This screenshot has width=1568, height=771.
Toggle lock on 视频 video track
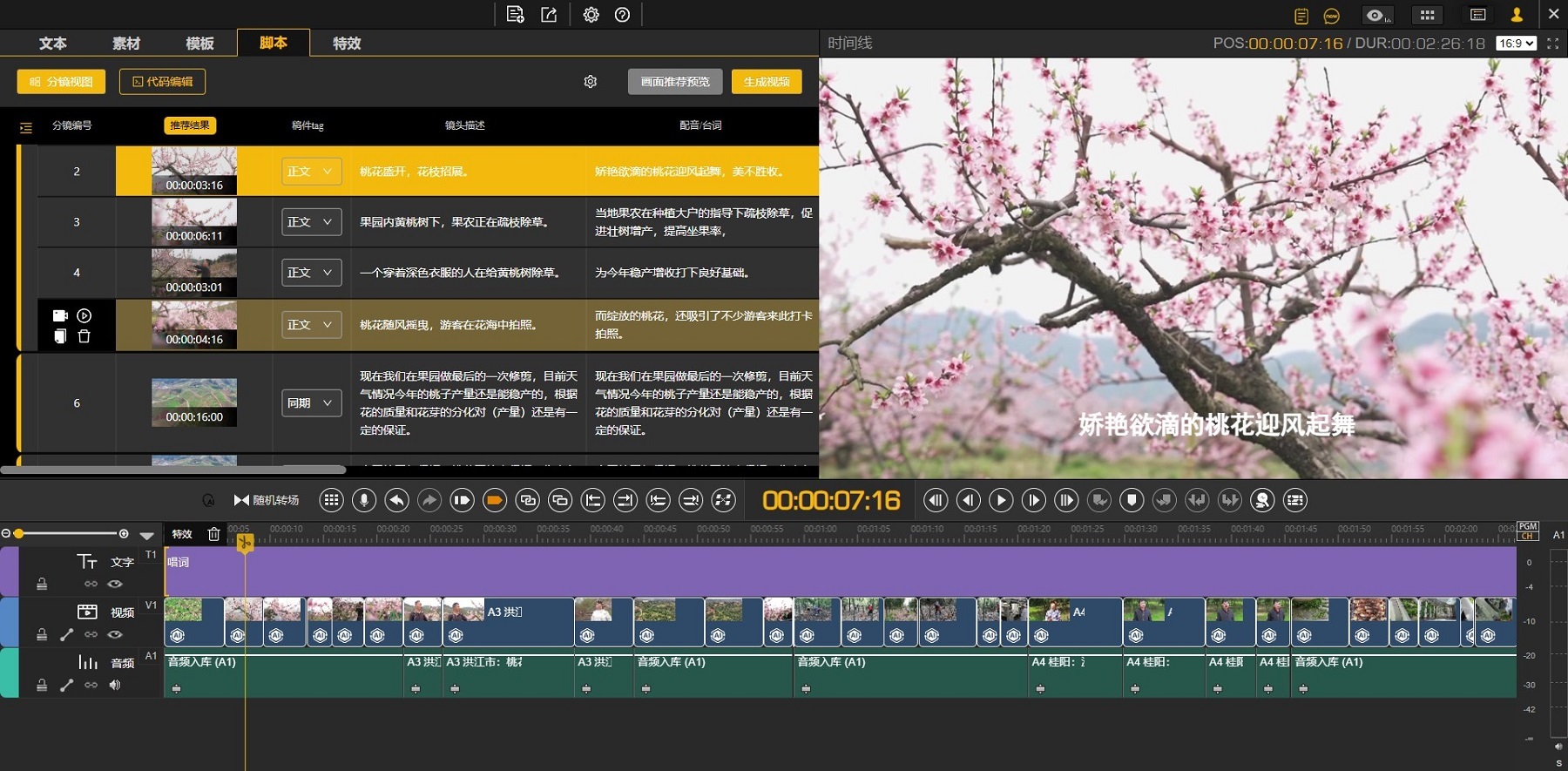coord(42,634)
